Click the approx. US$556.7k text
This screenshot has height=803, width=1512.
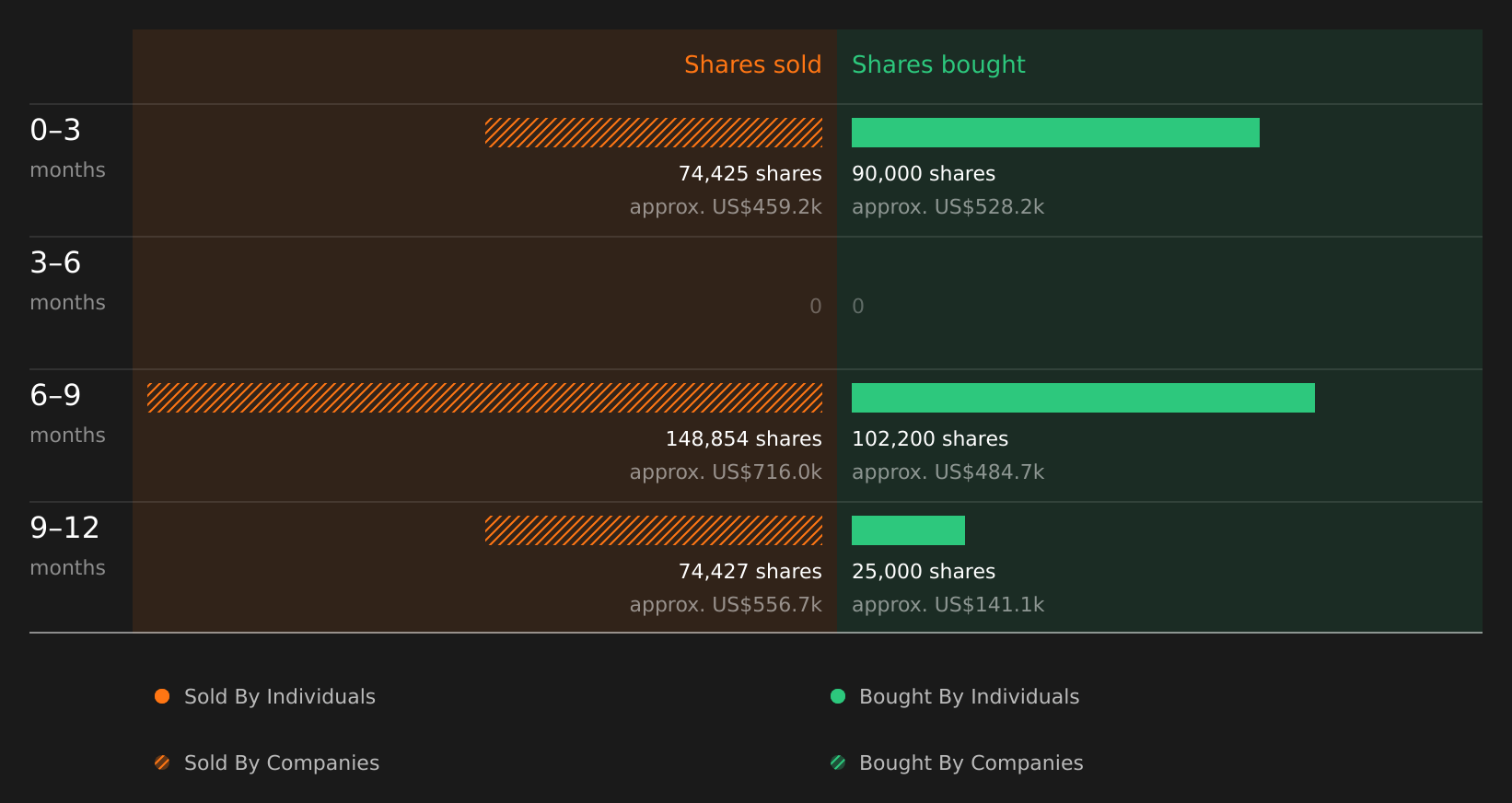pos(726,605)
